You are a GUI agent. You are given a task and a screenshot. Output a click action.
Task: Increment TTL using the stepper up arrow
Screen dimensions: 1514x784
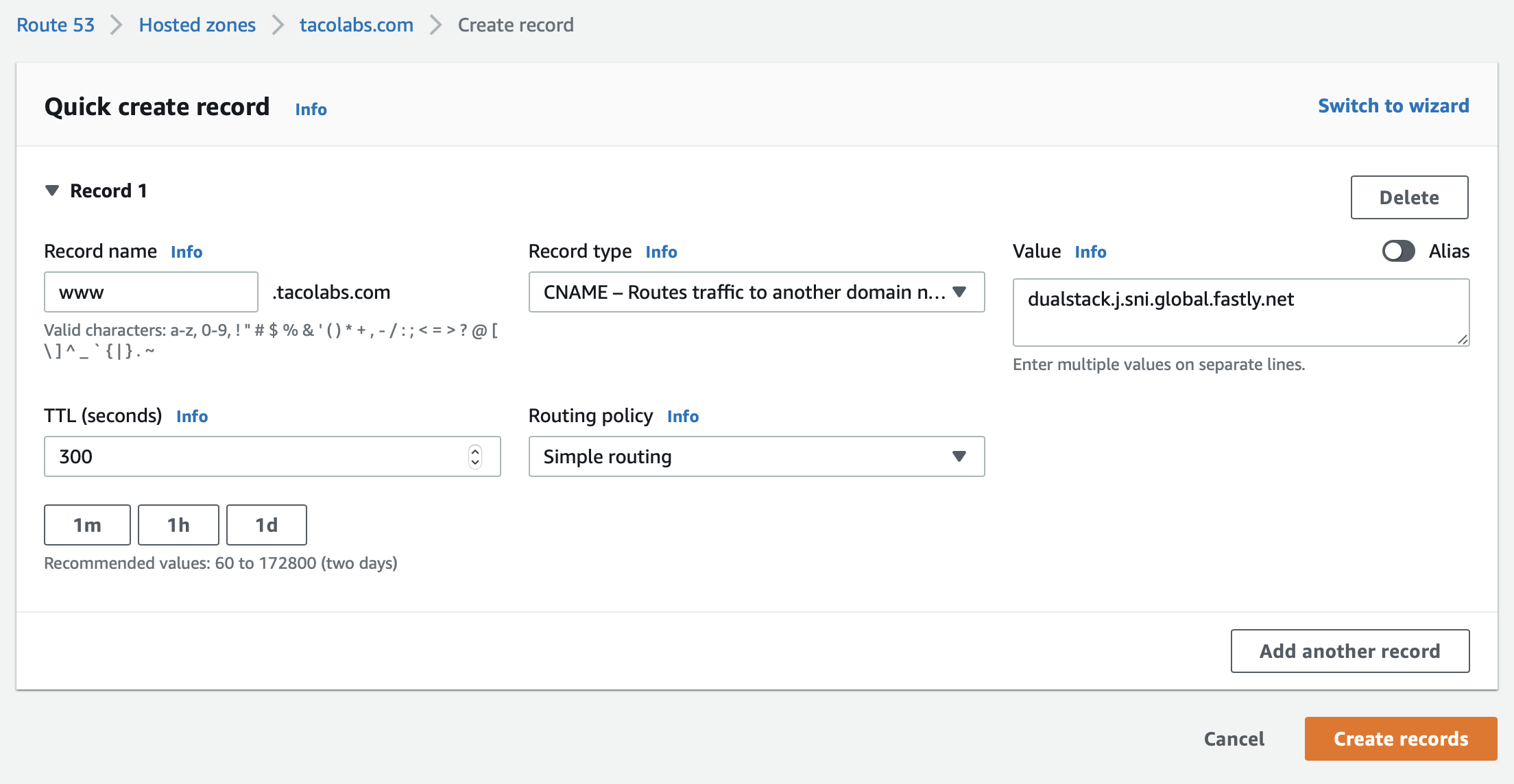(x=474, y=452)
